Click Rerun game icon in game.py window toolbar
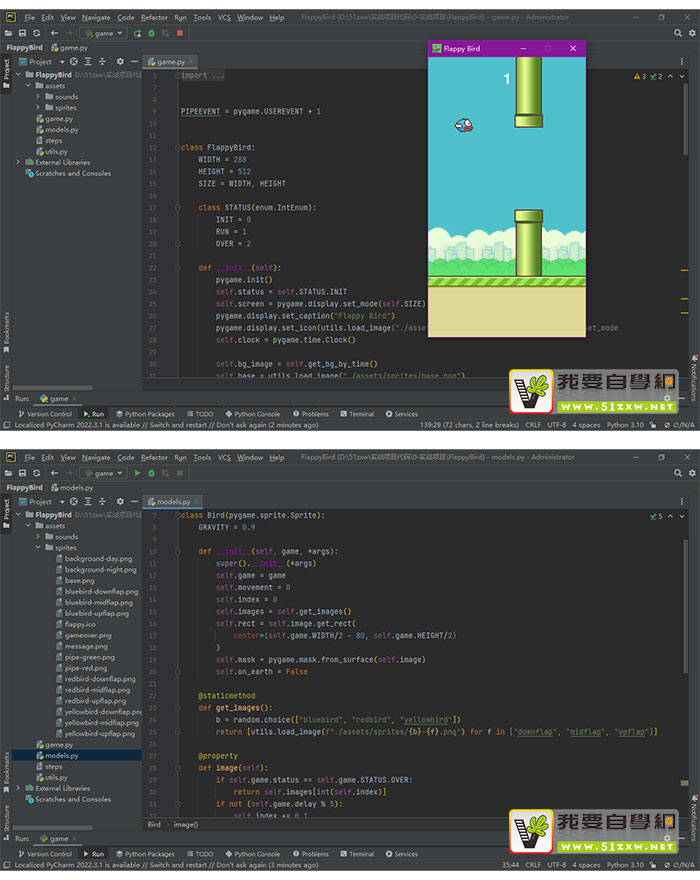This screenshot has width=700, height=880. click(x=138, y=33)
